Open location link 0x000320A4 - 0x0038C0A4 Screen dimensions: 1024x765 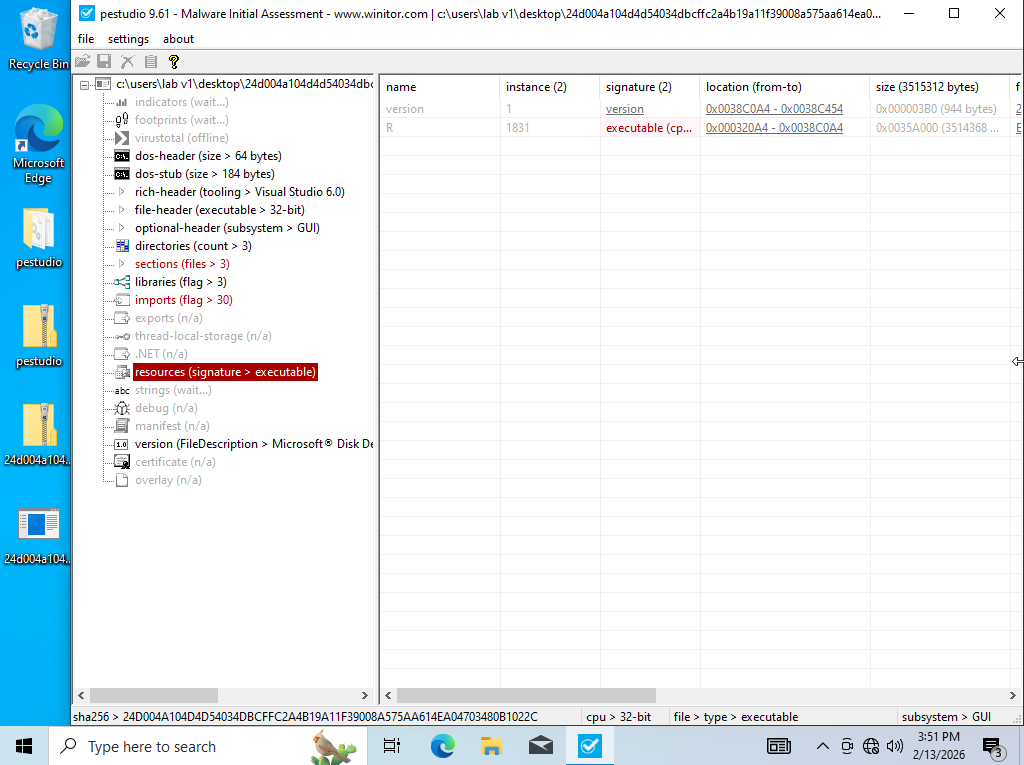pyautogui.click(x=774, y=128)
